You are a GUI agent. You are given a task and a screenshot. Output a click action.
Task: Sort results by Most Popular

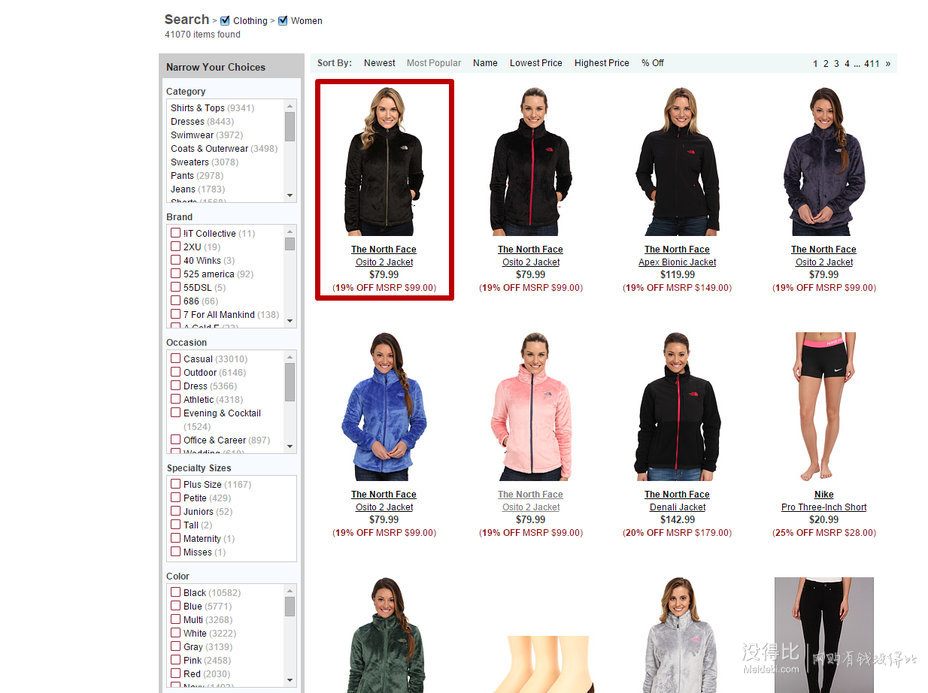point(434,63)
